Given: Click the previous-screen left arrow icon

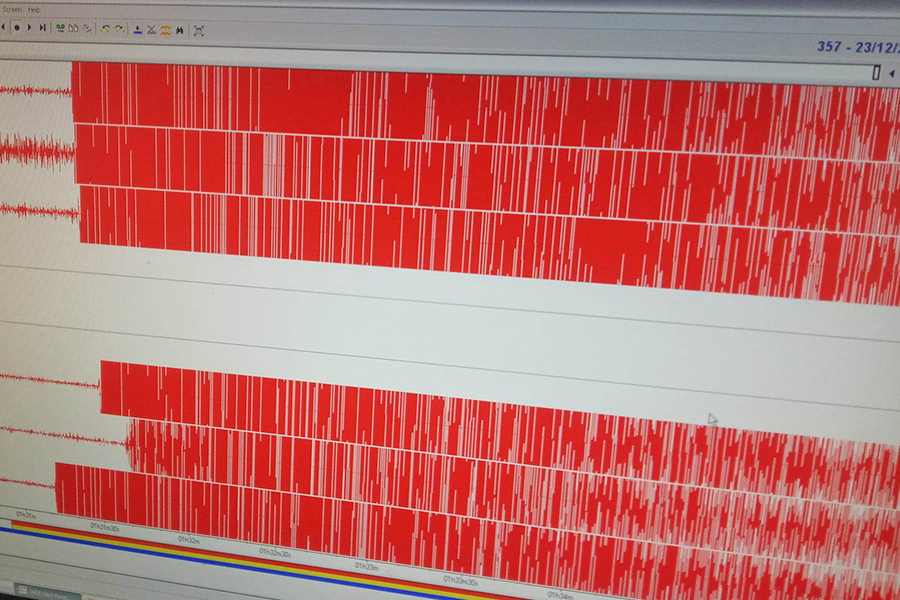Looking at the screenshot, I should coord(3,29).
